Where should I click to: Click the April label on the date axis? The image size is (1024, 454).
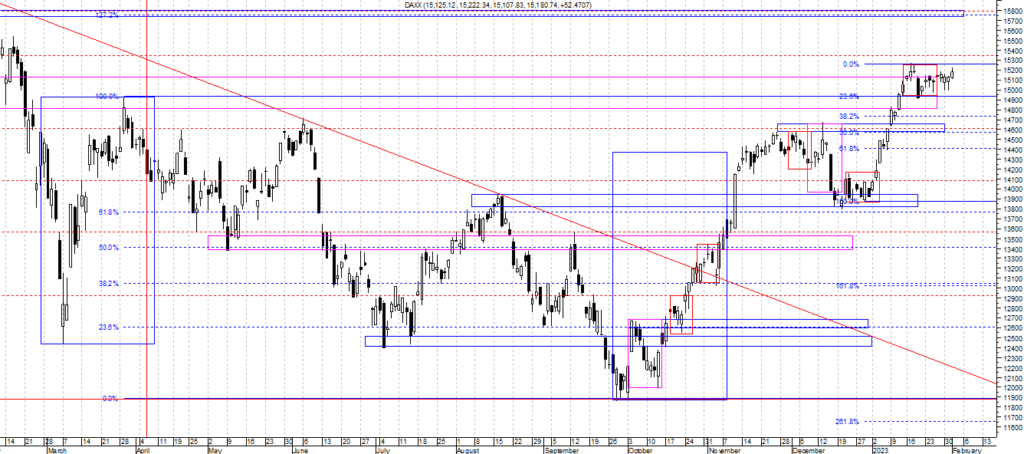[x=143, y=451]
